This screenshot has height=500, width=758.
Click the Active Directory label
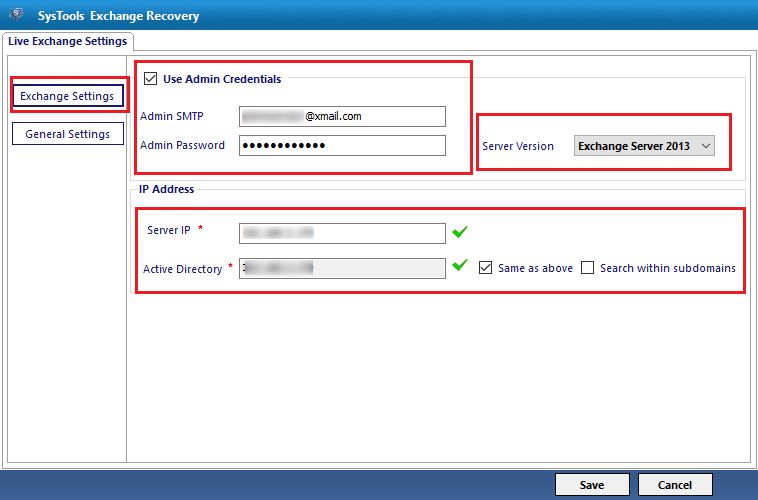tap(182, 269)
